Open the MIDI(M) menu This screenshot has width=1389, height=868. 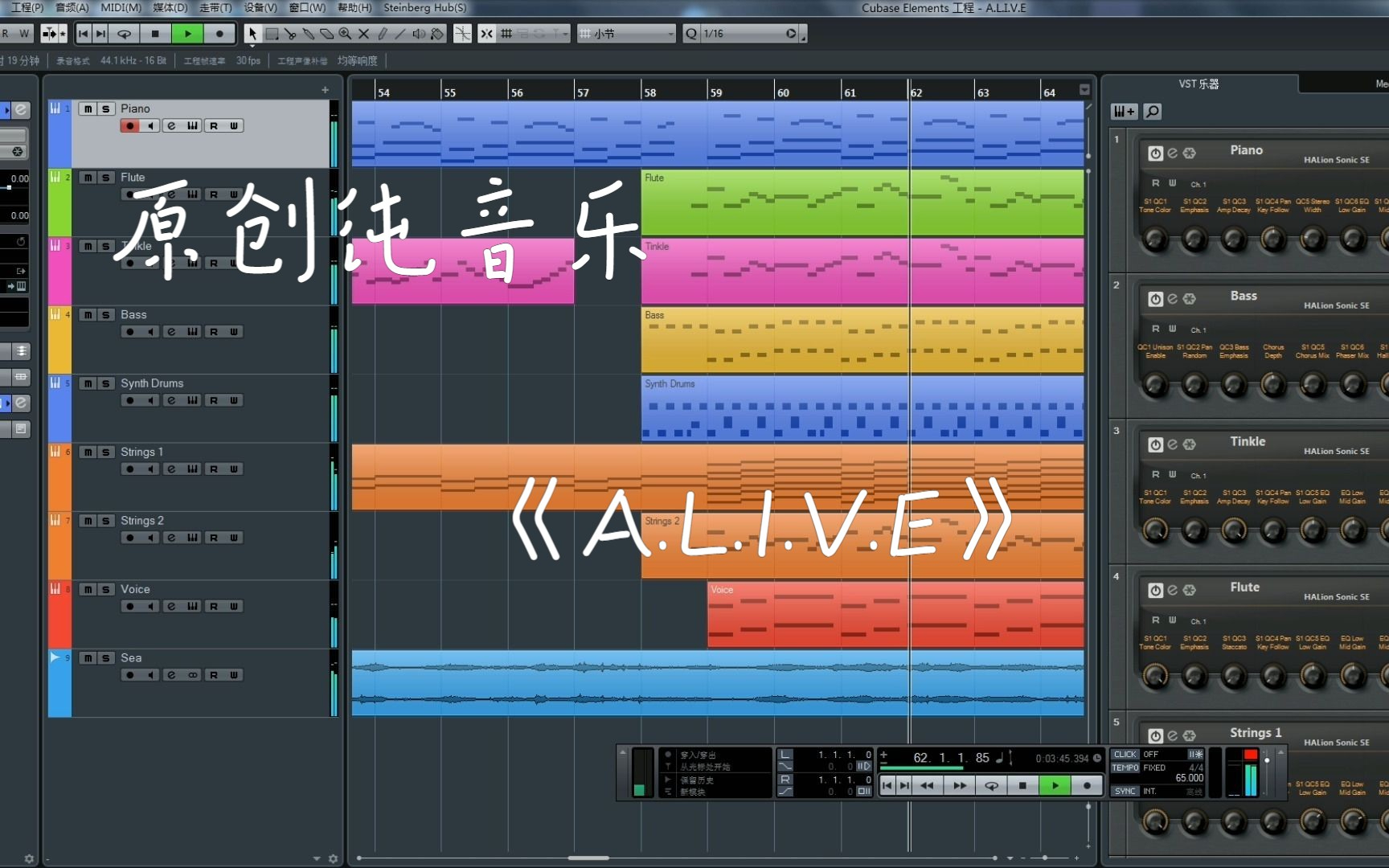pos(121,8)
